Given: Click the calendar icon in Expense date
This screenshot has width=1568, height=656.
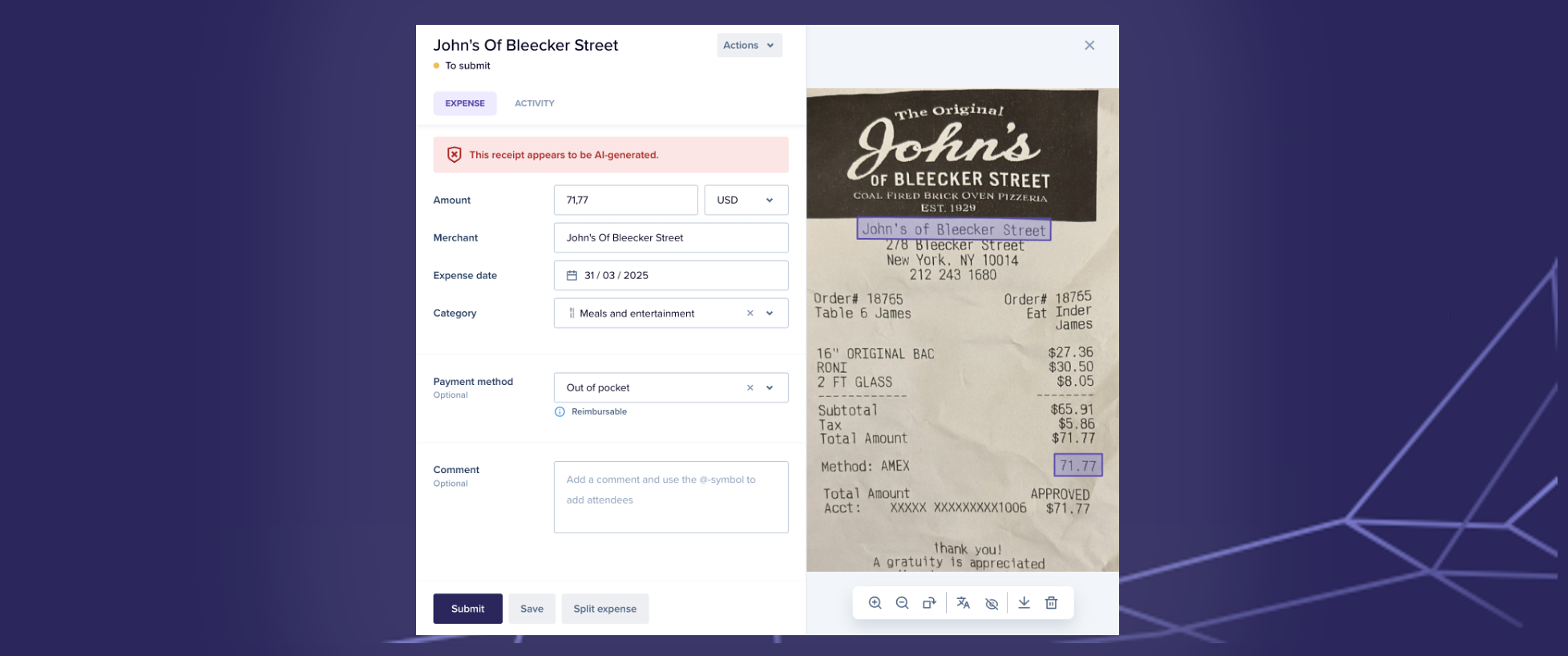Looking at the screenshot, I should tap(572, 275).
